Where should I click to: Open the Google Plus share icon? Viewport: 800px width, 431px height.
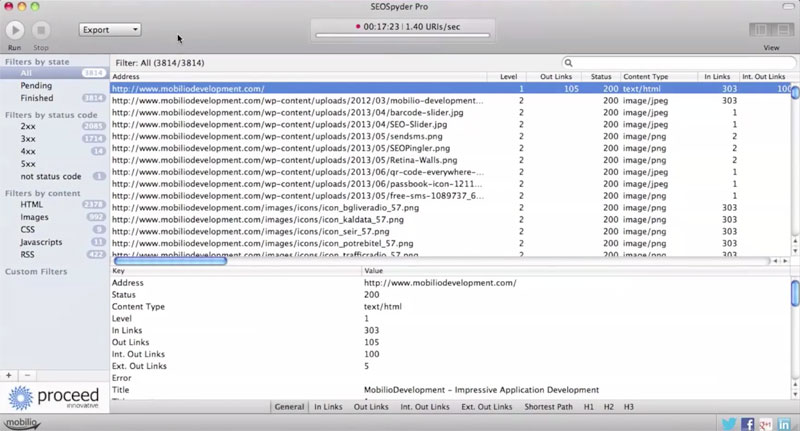point(765,424)
